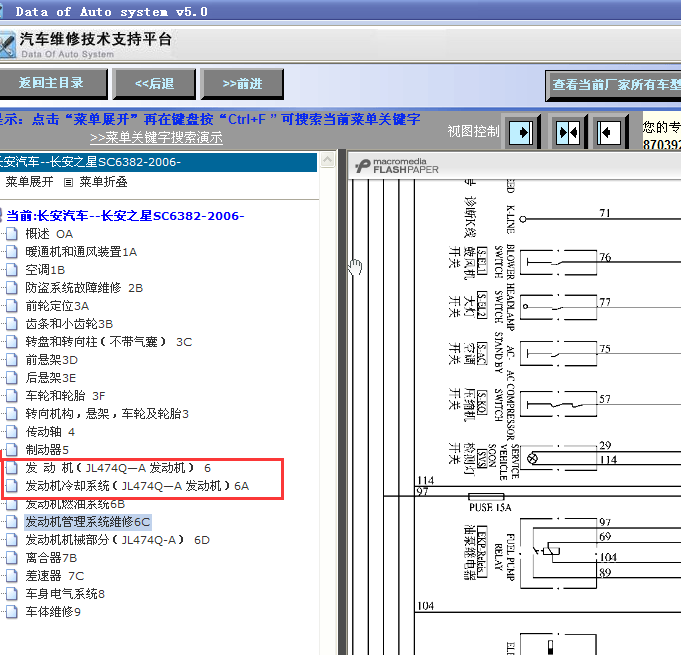The height and width of the screenshot is (655, 681).
Task: Select highlighted 发动机管理系统维修6C item
Action: pos(88,522)
